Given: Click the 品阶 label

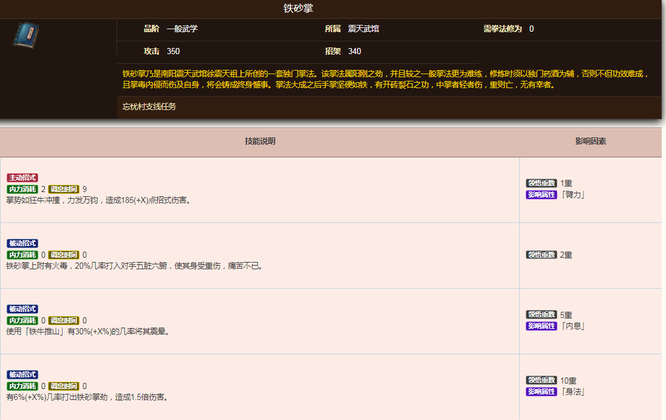Looking at the screenshot, I should click(151, 29).
